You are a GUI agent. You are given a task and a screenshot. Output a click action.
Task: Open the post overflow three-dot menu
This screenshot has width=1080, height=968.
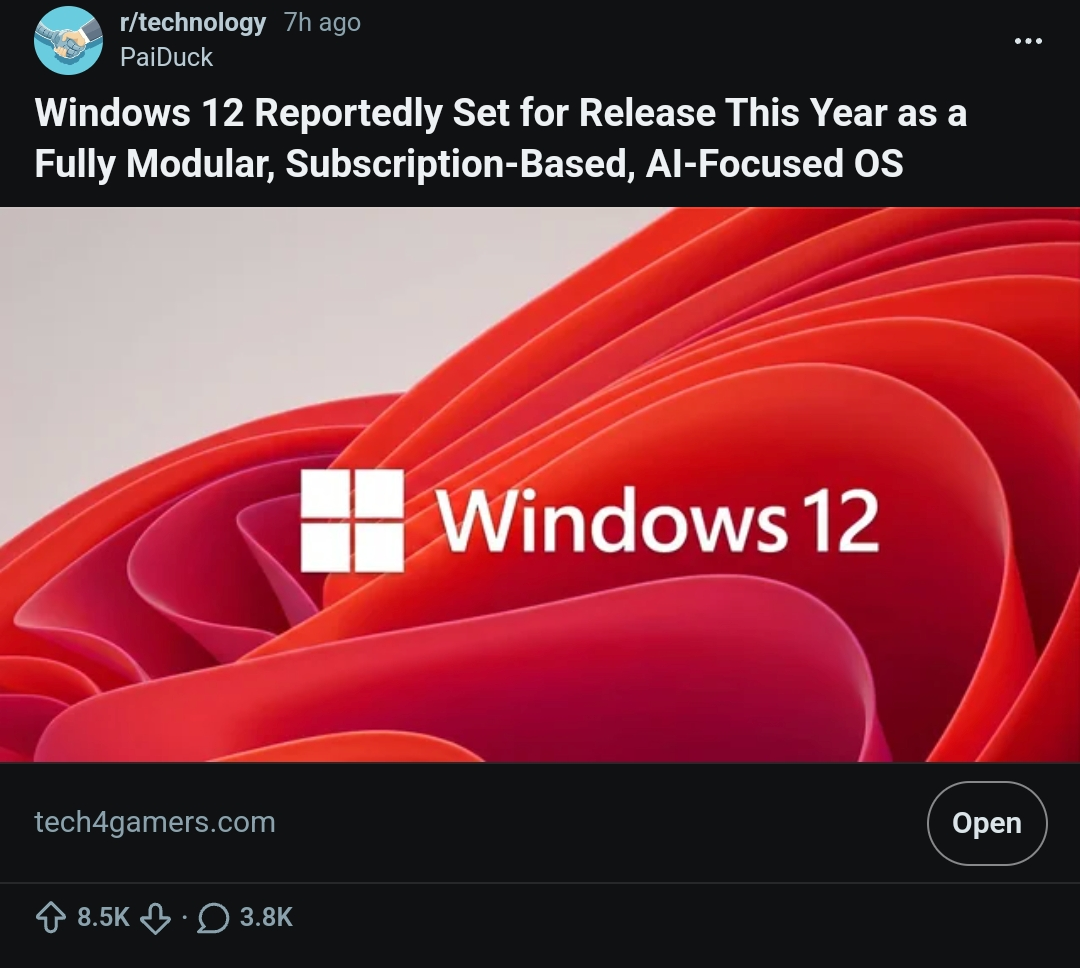point(1028,41)
